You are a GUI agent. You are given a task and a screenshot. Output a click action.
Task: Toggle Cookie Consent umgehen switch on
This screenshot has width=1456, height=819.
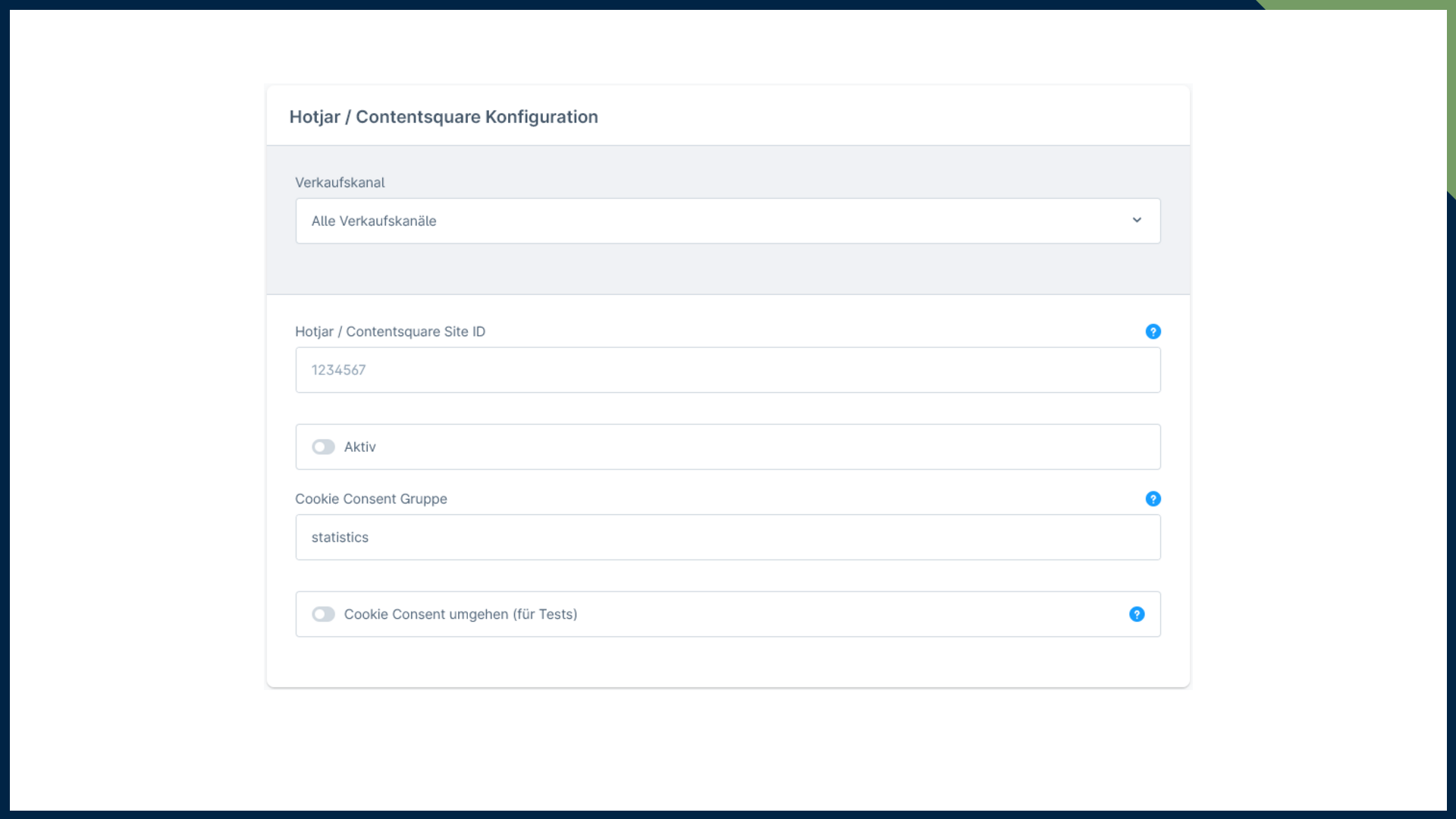(x=324, y=614)
